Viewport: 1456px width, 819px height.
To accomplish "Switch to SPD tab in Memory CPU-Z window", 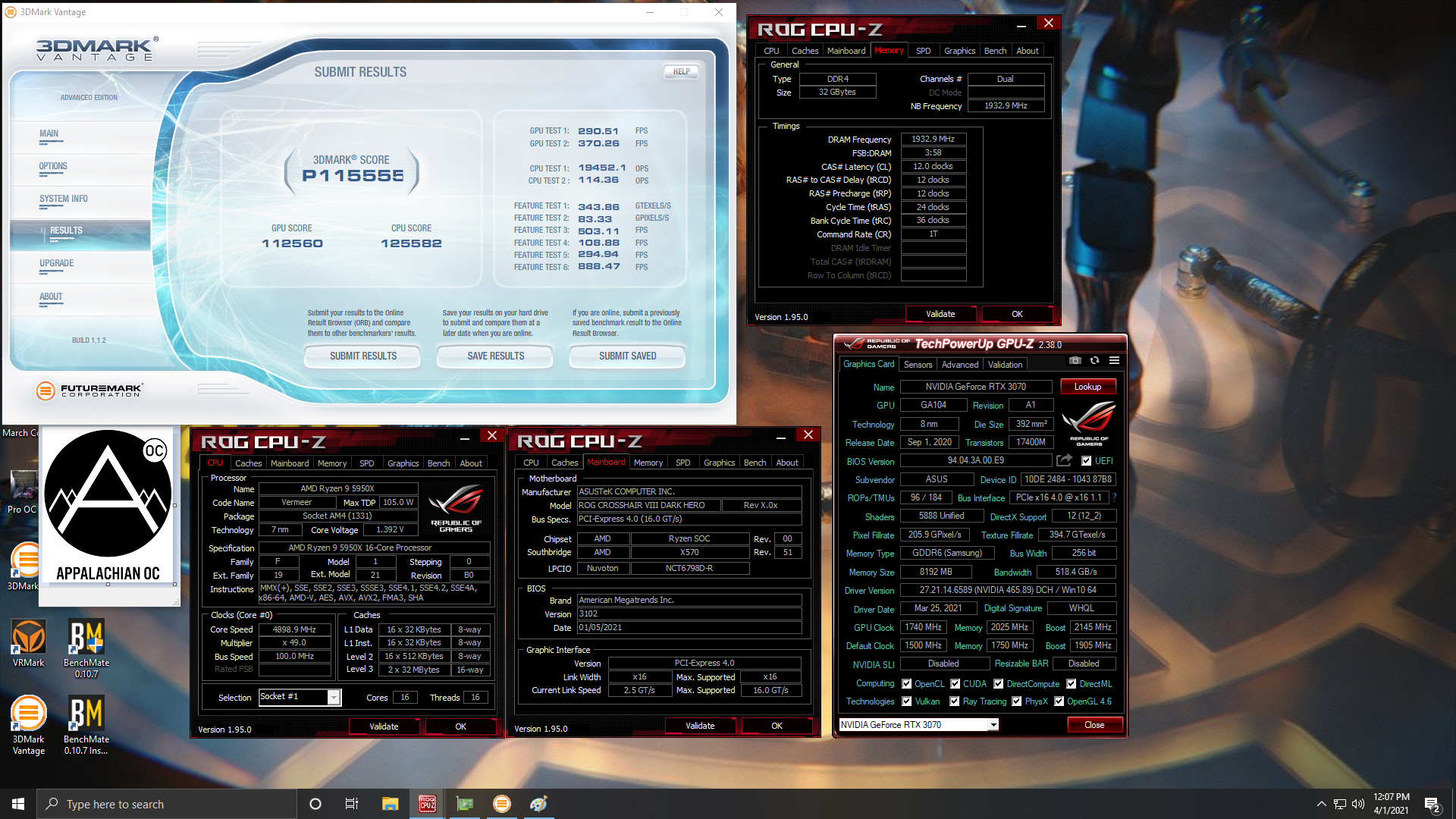I will pos(923,51).
